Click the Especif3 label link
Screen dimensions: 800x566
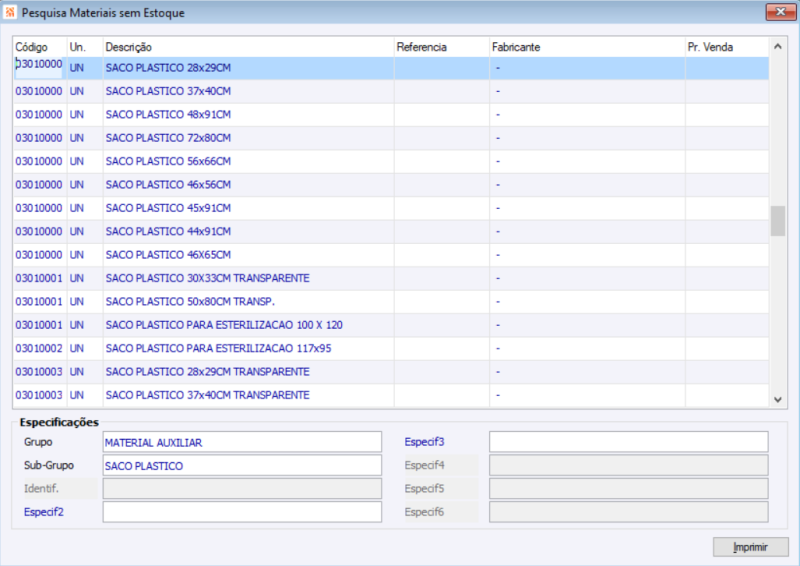424,442
